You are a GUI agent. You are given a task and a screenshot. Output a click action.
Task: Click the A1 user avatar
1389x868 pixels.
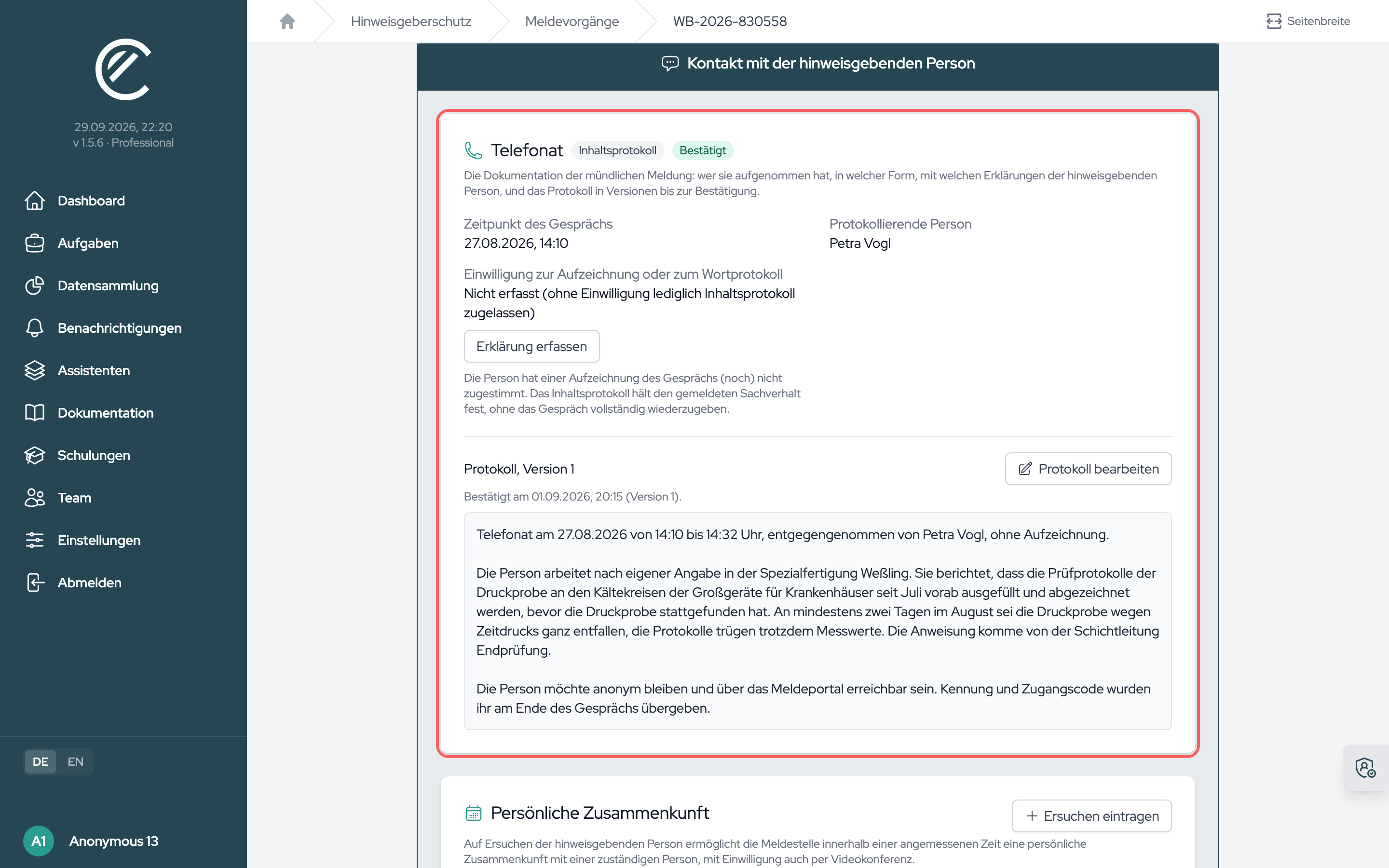click(39, 841)
